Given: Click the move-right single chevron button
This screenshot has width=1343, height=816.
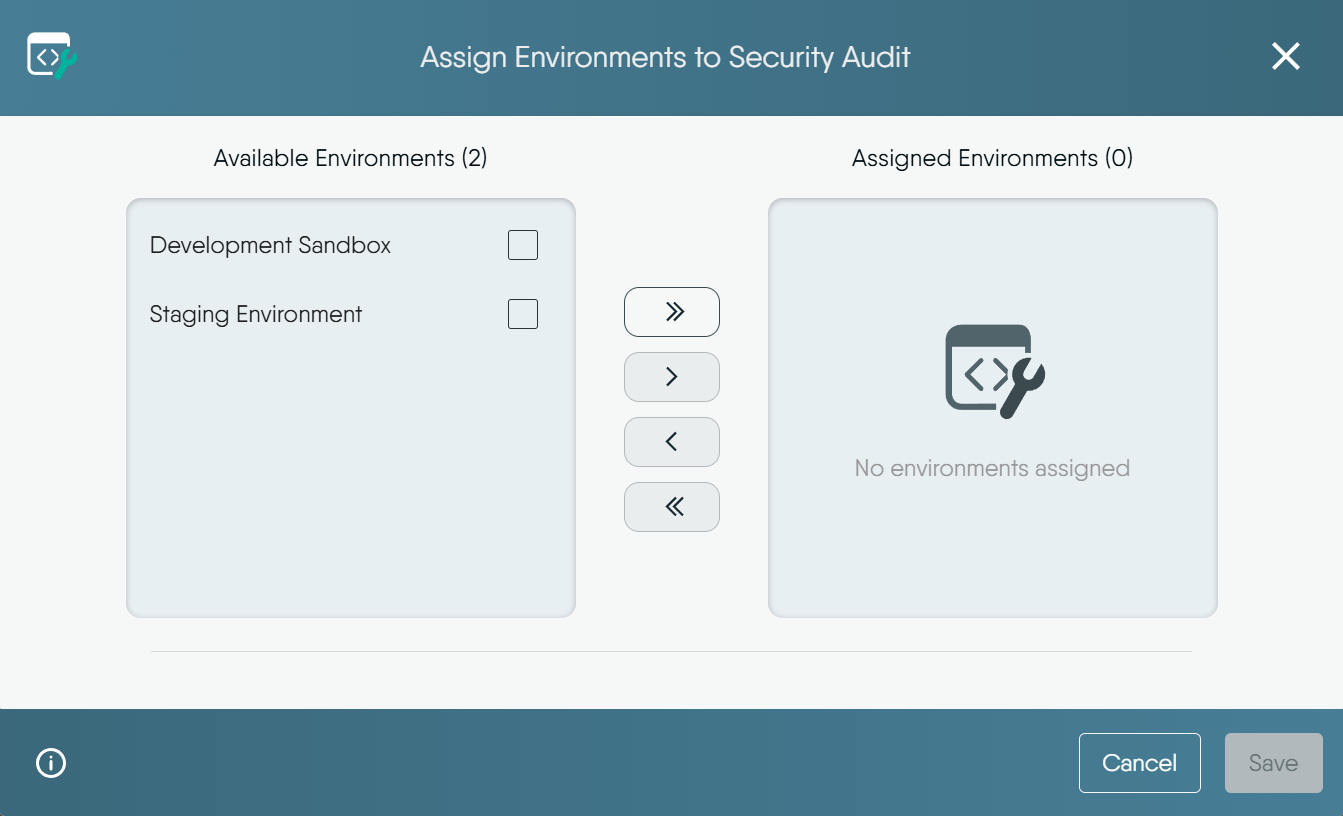Looking at the screenshot, I should (671, 376).
